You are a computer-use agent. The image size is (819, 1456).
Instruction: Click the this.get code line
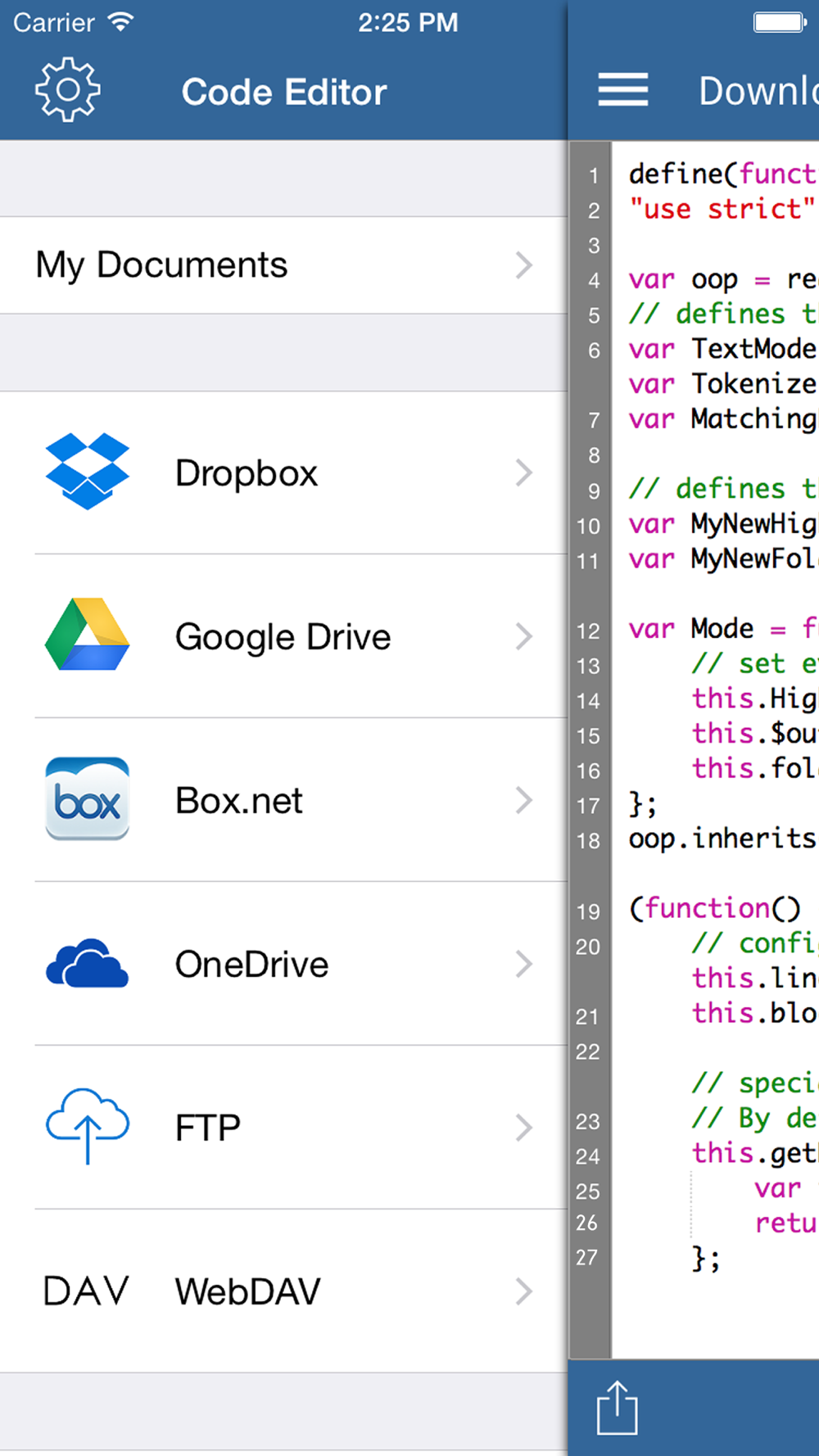click(755, 1153)
